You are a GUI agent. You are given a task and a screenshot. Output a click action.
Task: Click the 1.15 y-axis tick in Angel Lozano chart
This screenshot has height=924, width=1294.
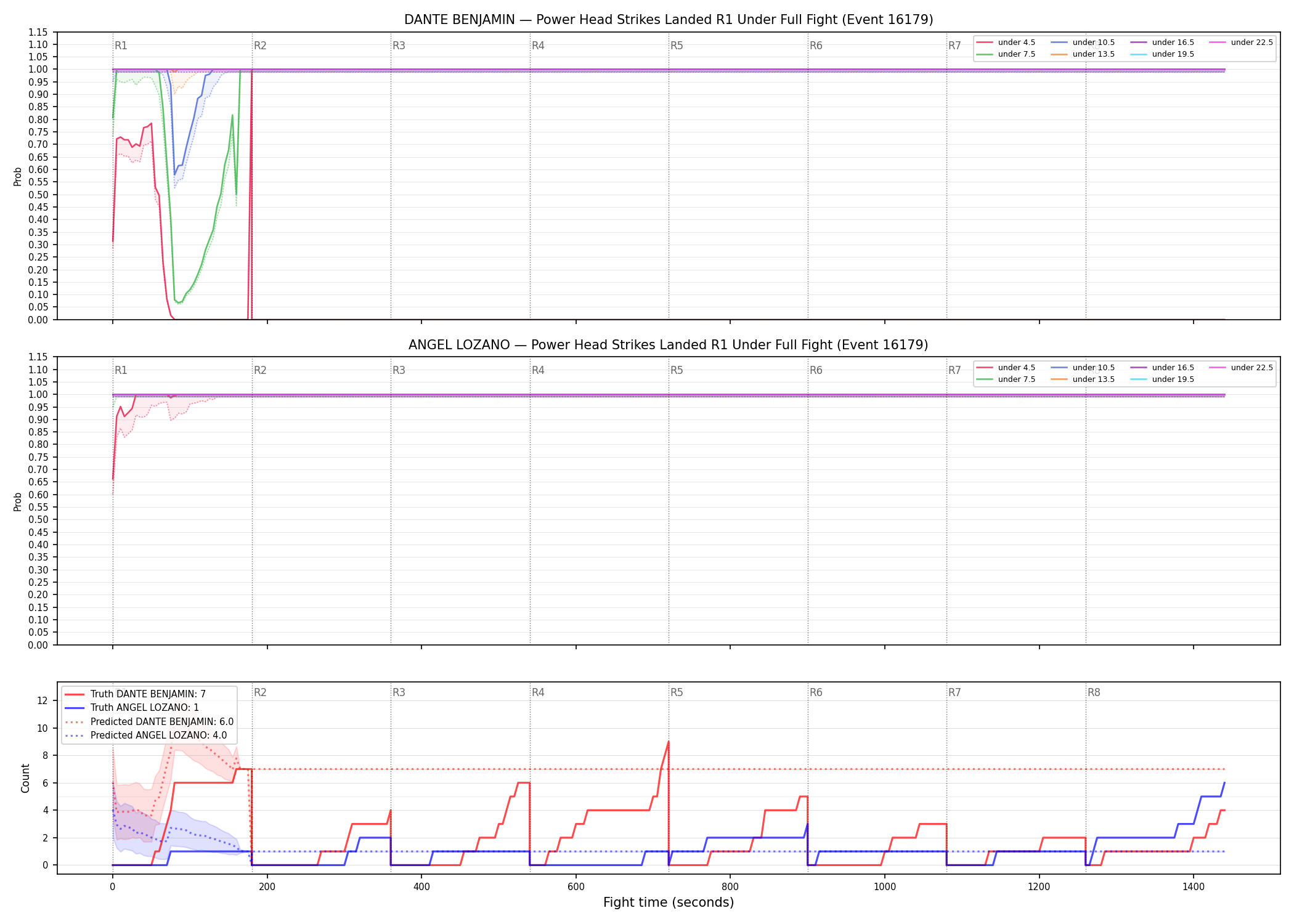tap(38, 357)
